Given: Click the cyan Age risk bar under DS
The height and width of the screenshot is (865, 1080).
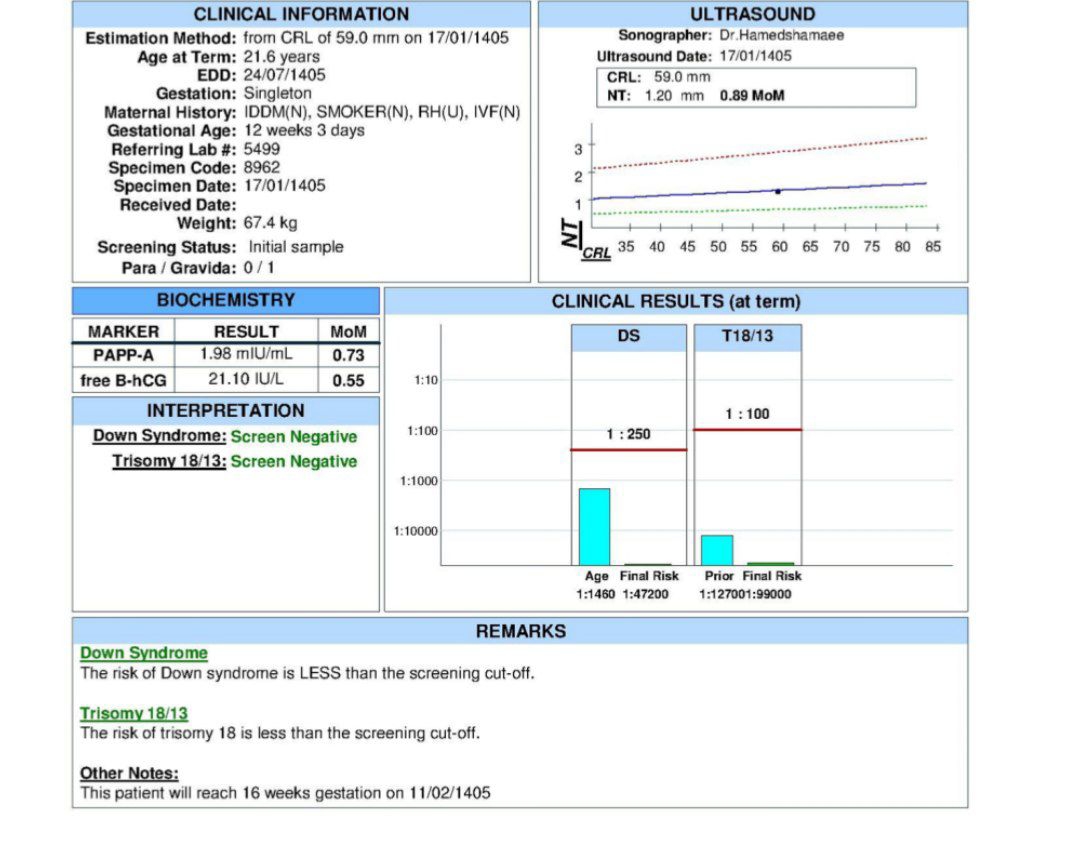Looking at the screenshot, I should 594,527.
